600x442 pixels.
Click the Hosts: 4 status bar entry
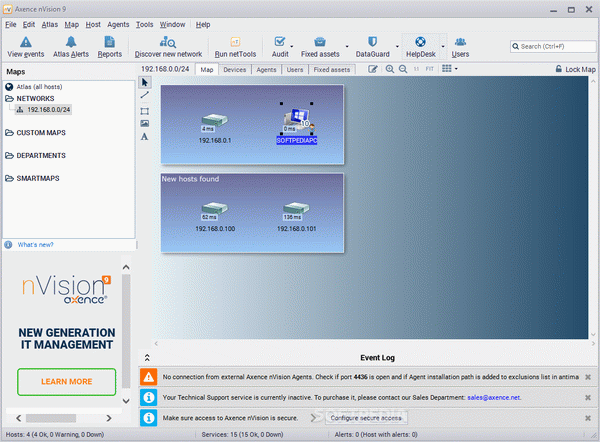click(x=55, y=434)
